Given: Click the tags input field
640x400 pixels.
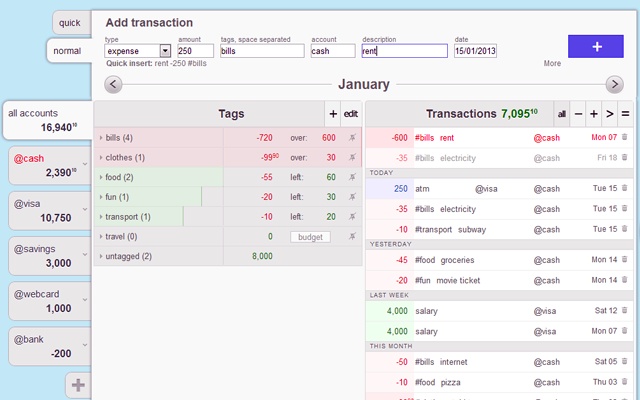Looking at the screenshot, I should coord(262,51).
